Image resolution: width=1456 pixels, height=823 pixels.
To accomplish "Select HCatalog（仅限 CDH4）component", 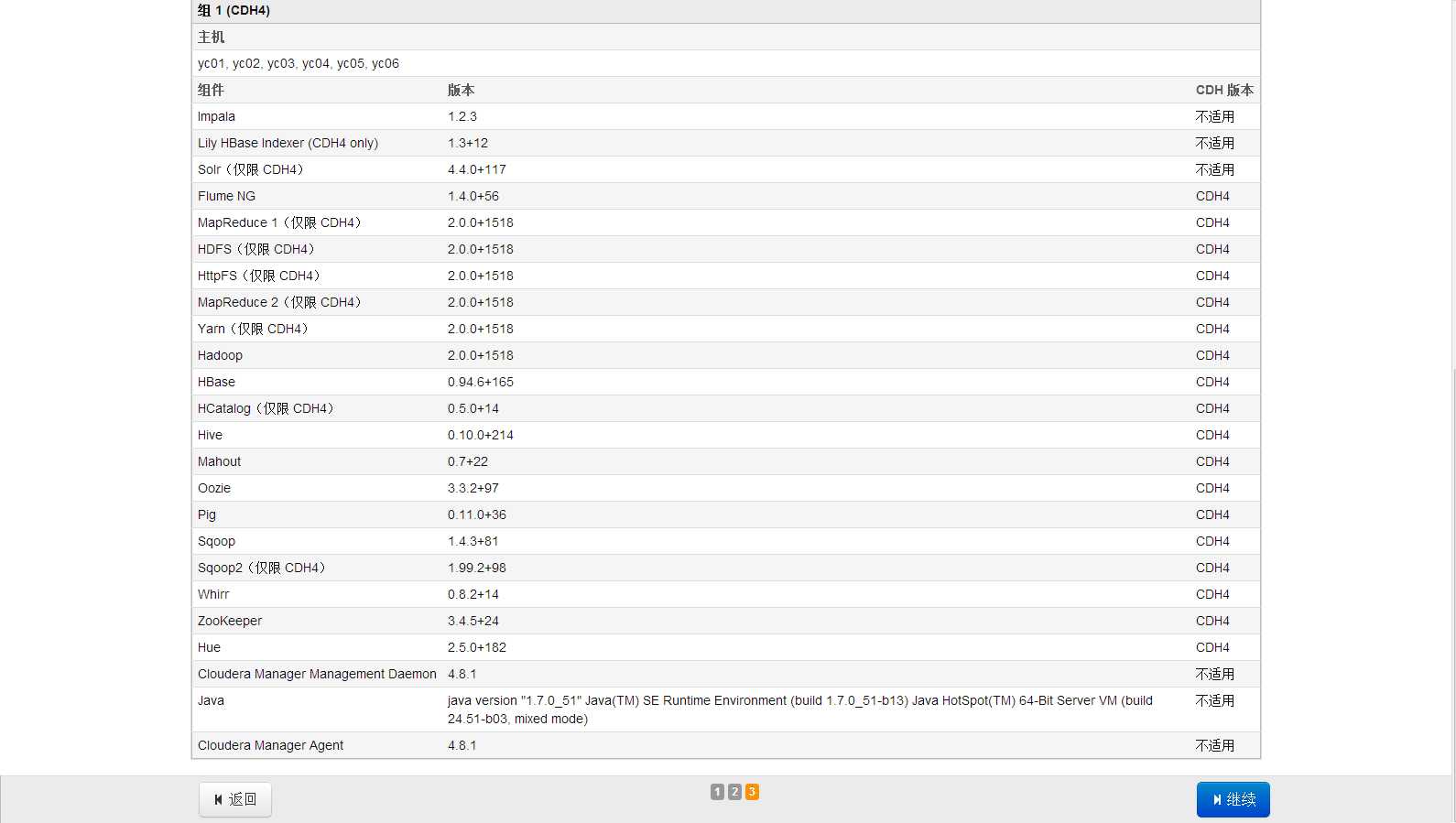I will pos(268,408).
